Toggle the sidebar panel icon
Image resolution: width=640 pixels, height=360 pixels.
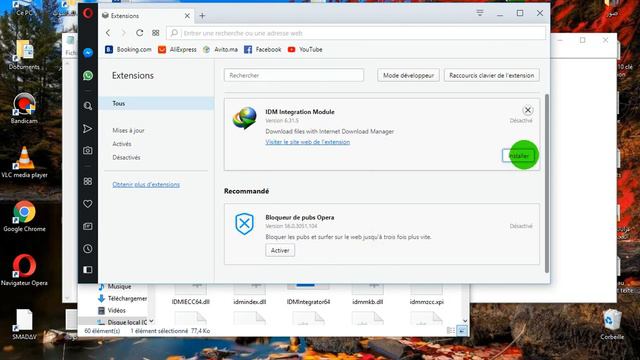click(x=88, y=270)
